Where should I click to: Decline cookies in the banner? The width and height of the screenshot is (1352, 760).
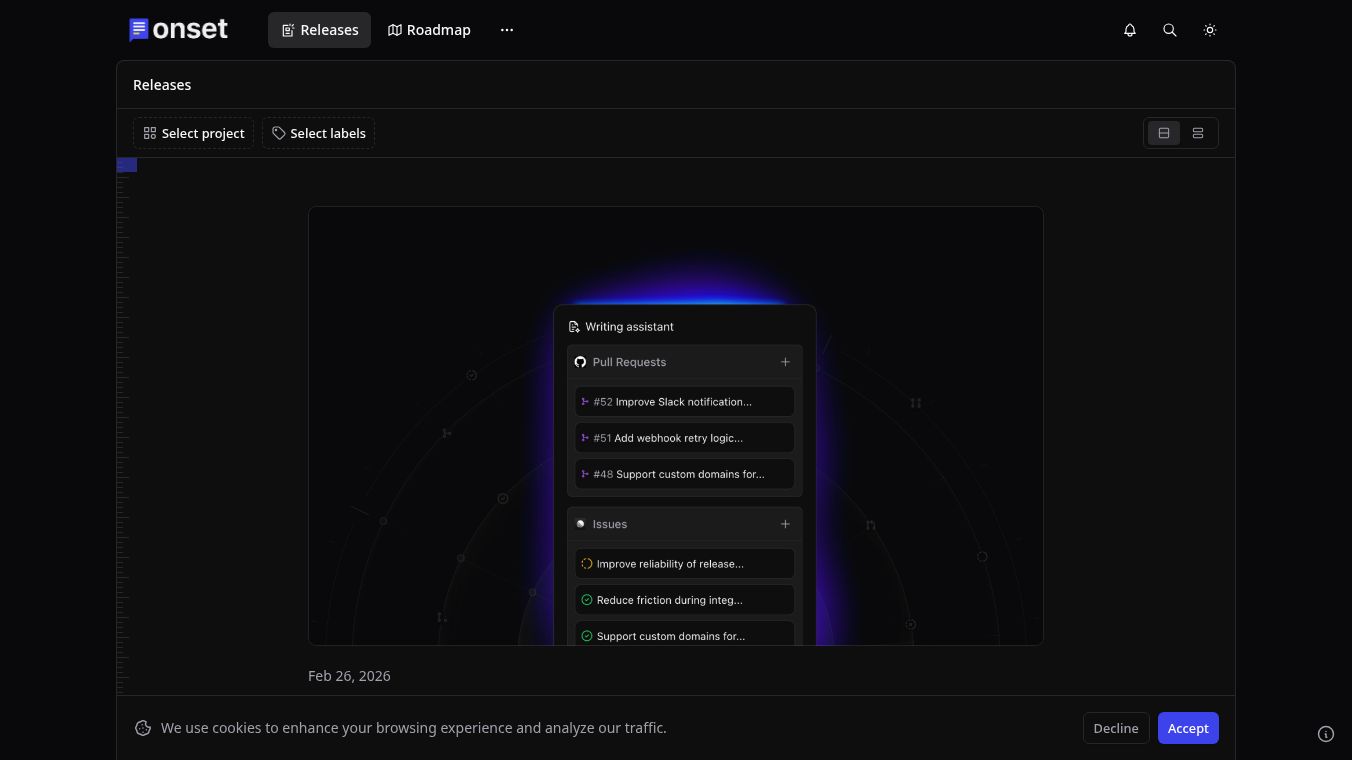(x=1115, y=728)
